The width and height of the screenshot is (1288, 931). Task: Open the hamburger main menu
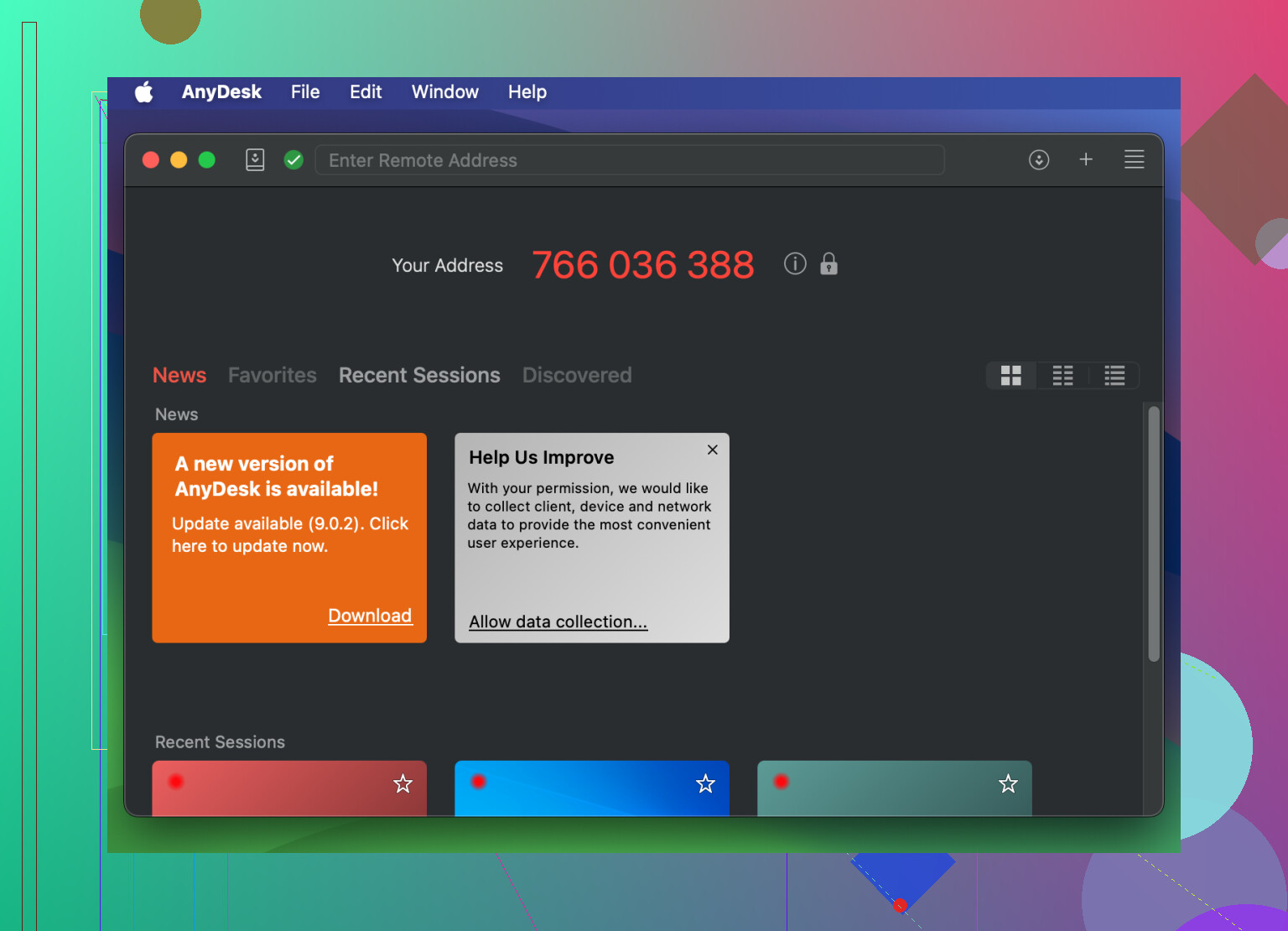tap(1134, 159)
